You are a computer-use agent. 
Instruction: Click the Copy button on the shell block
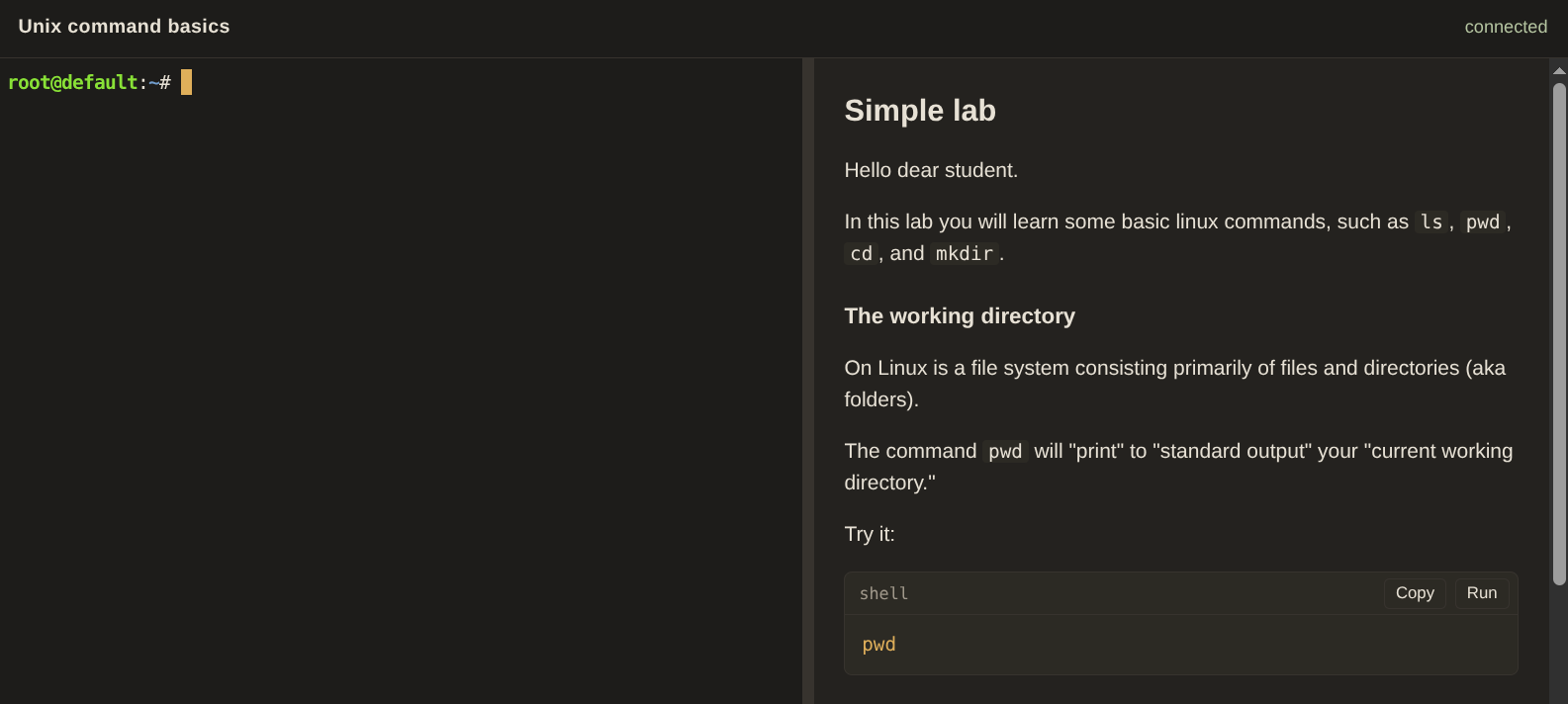(1415, 593)
